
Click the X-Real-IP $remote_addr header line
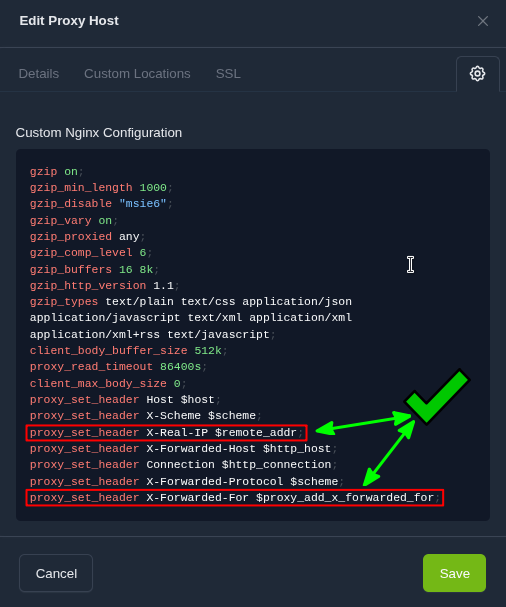tap(166, 433)
